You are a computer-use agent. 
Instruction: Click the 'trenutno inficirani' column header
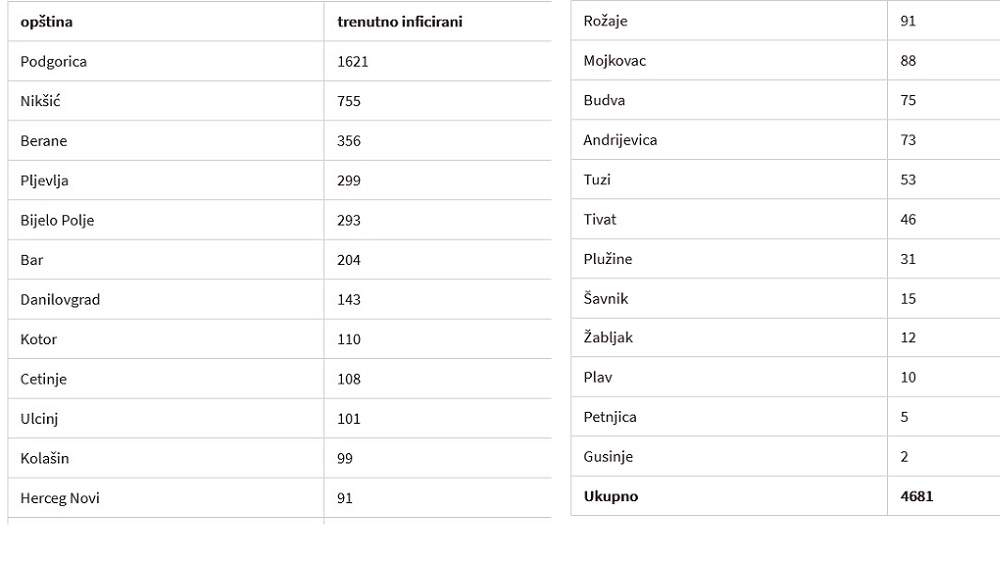tap(400, 22)
